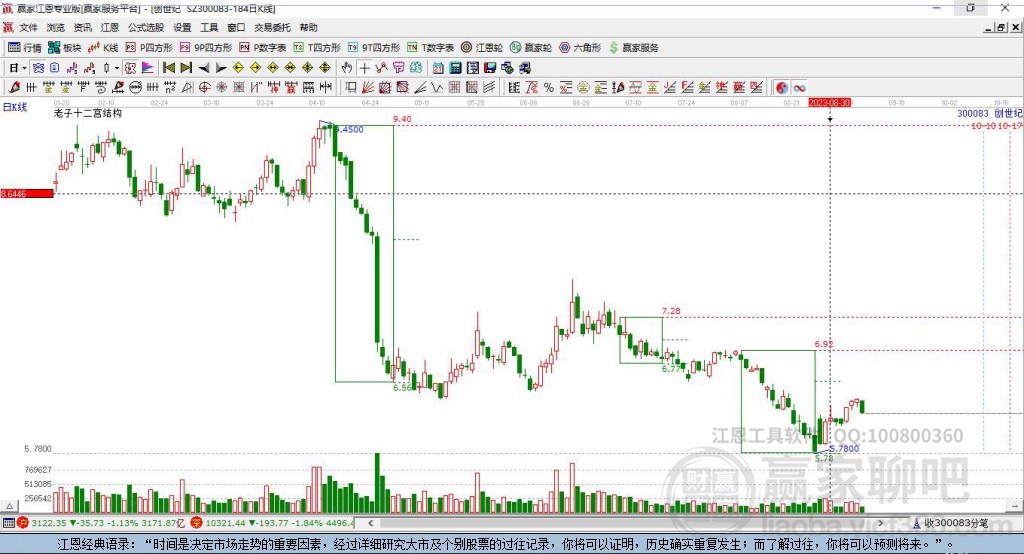This screenshot has width=1024, height=554.
Task: Open the 文件 menu
Action: (x=28, y=27)
